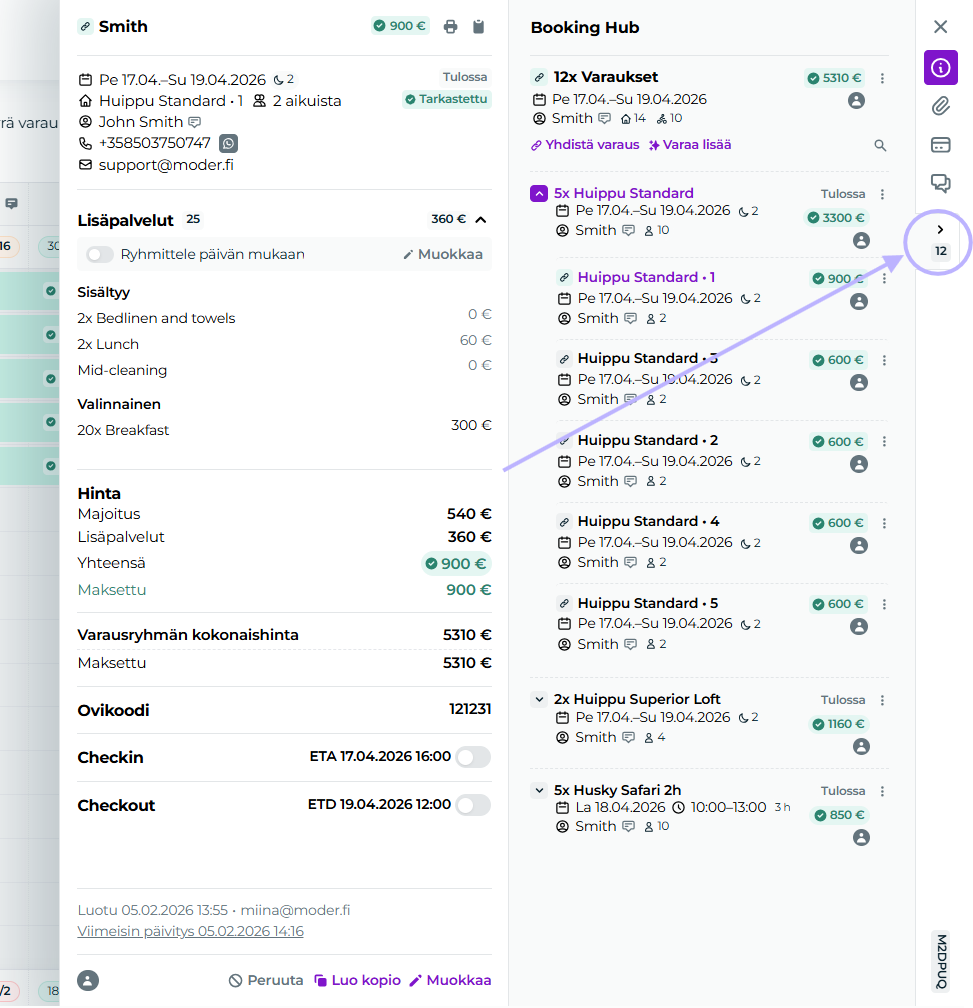Enable the Checkin toggle
973x1008 pixels.
[472, 757]
